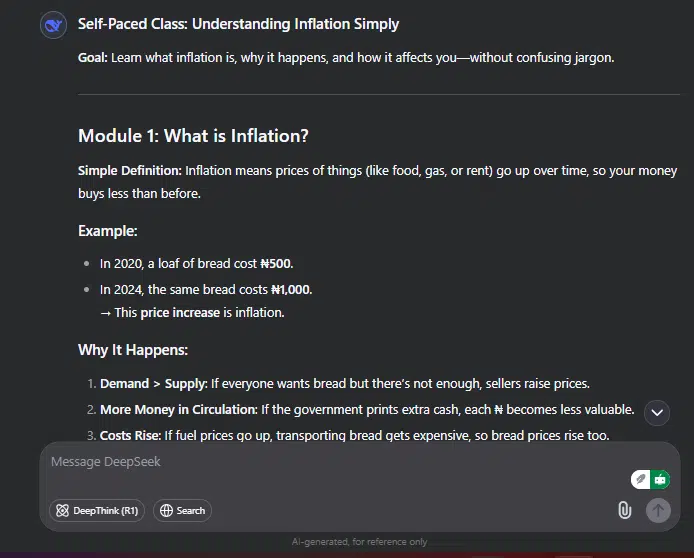The width and height of the screenshot is (694, 558).
Task: Click the send arrow icon
Action: tap(658, 511)
